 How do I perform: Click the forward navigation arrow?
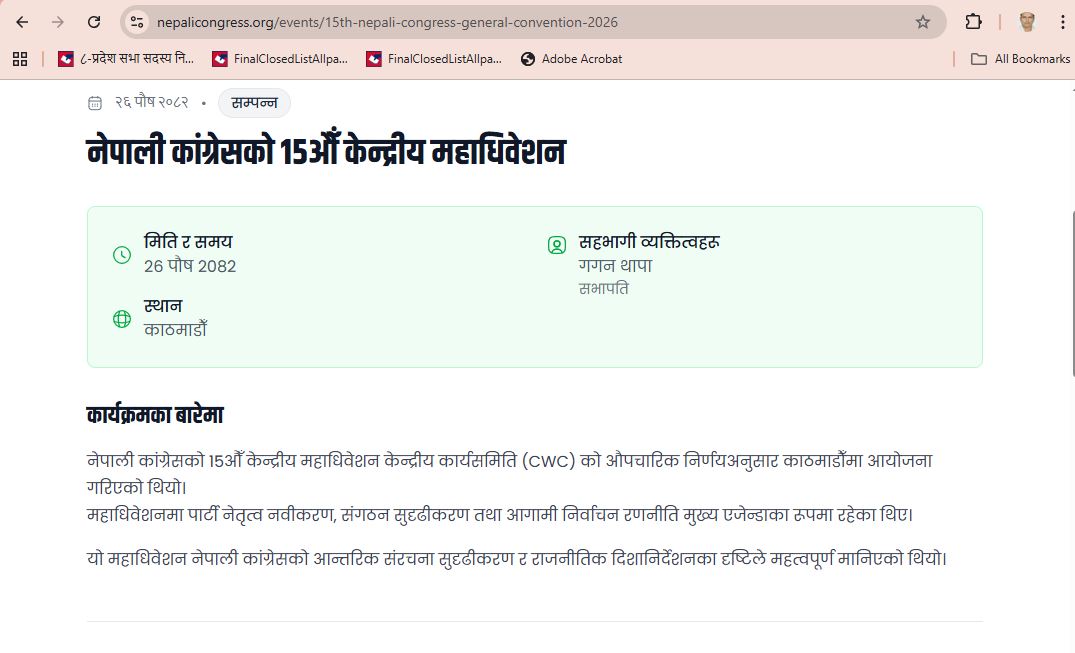[57, 21]
